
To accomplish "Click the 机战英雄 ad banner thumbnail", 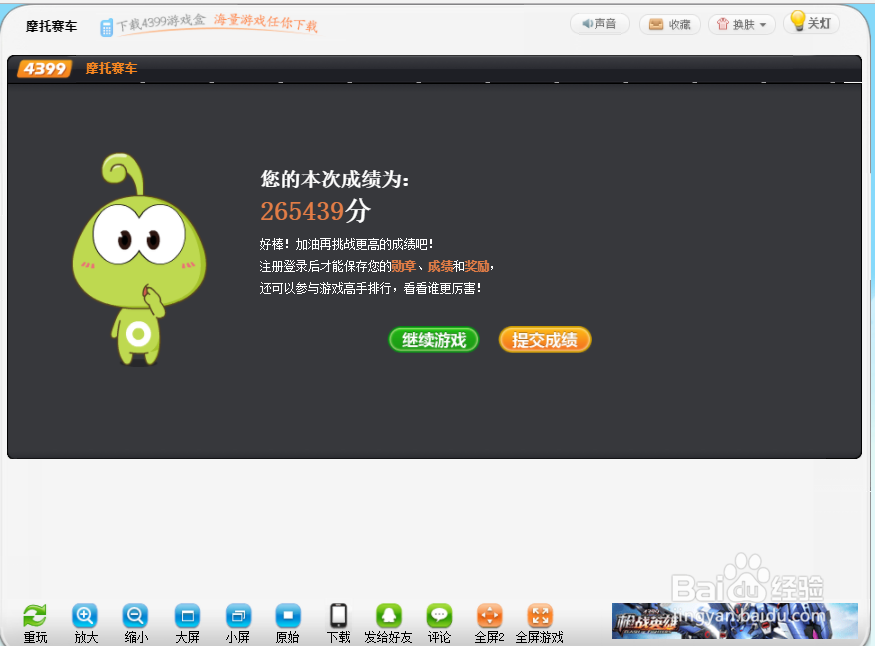I will pyautogui.click(x=734, y=620).
